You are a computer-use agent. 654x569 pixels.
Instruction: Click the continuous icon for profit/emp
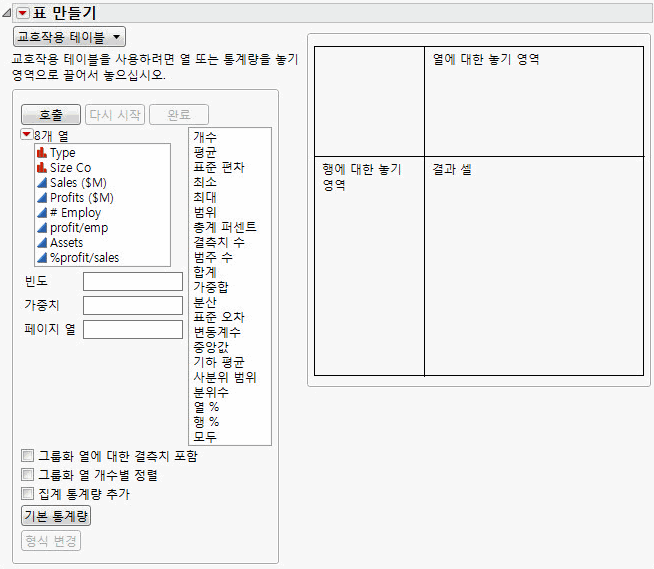coord(42,228)
